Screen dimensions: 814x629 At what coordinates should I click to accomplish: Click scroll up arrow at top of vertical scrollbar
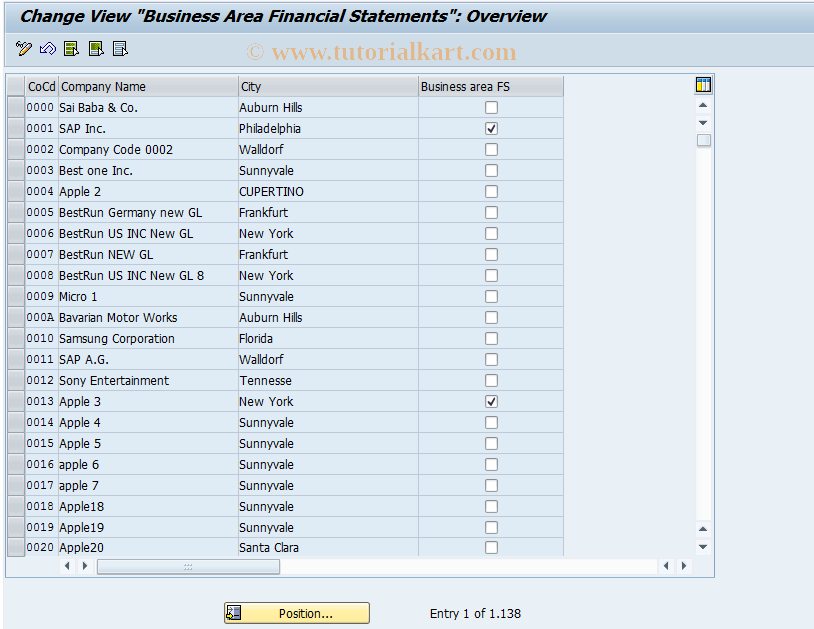click(703, 105)
